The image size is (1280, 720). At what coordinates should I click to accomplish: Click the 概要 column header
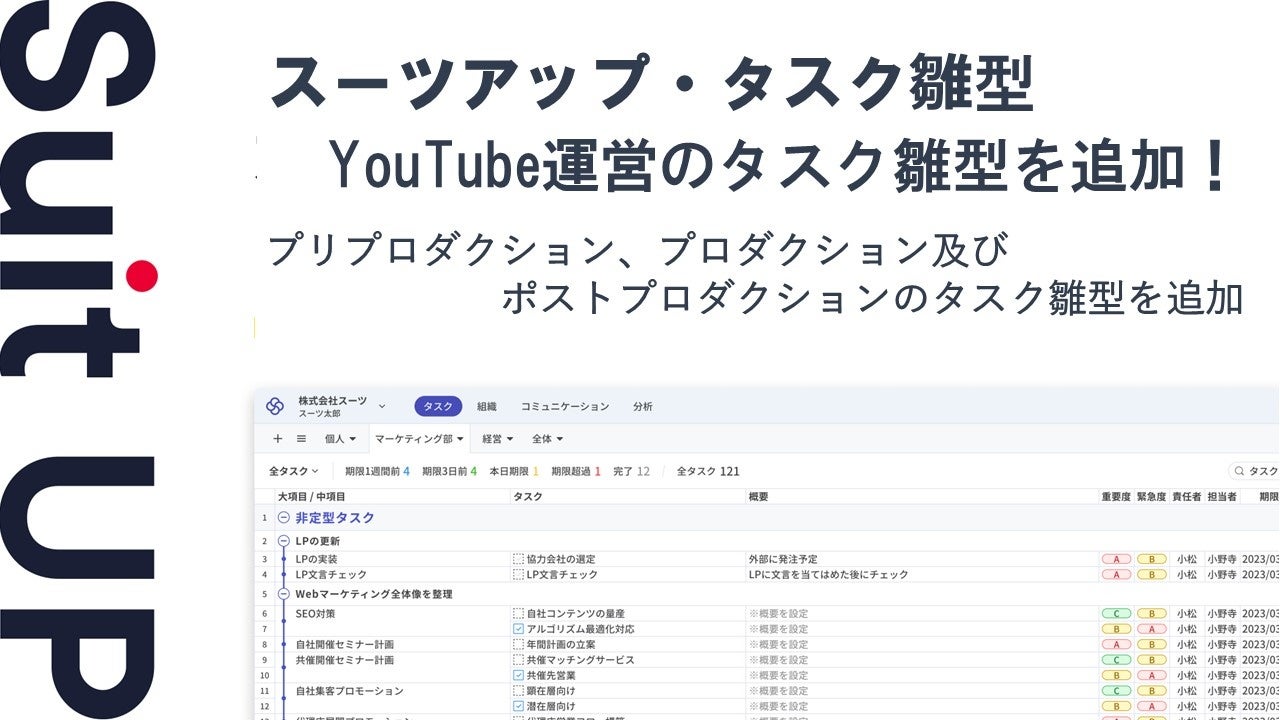coord(759,497)
